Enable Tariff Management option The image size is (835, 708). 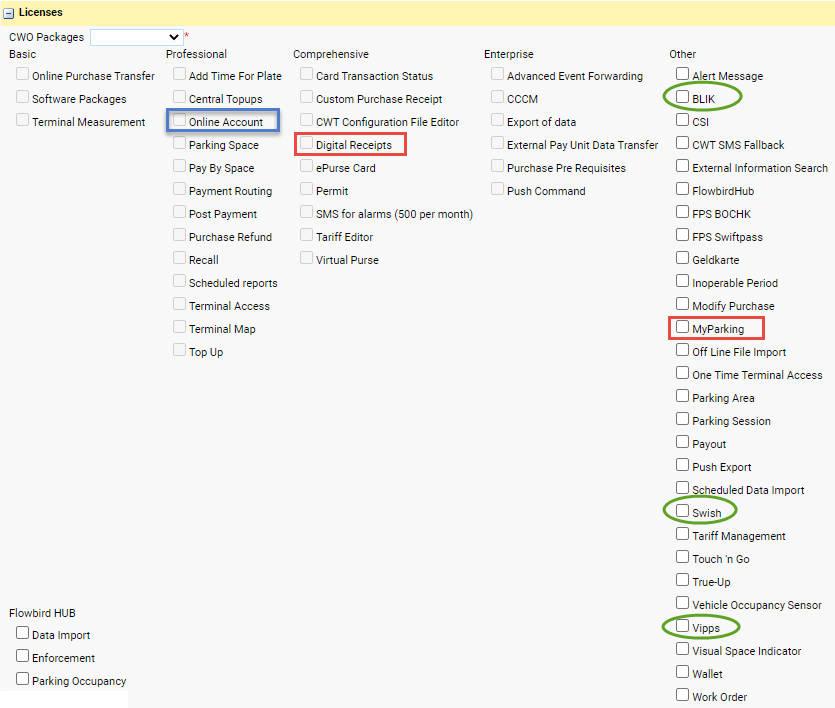682,533
